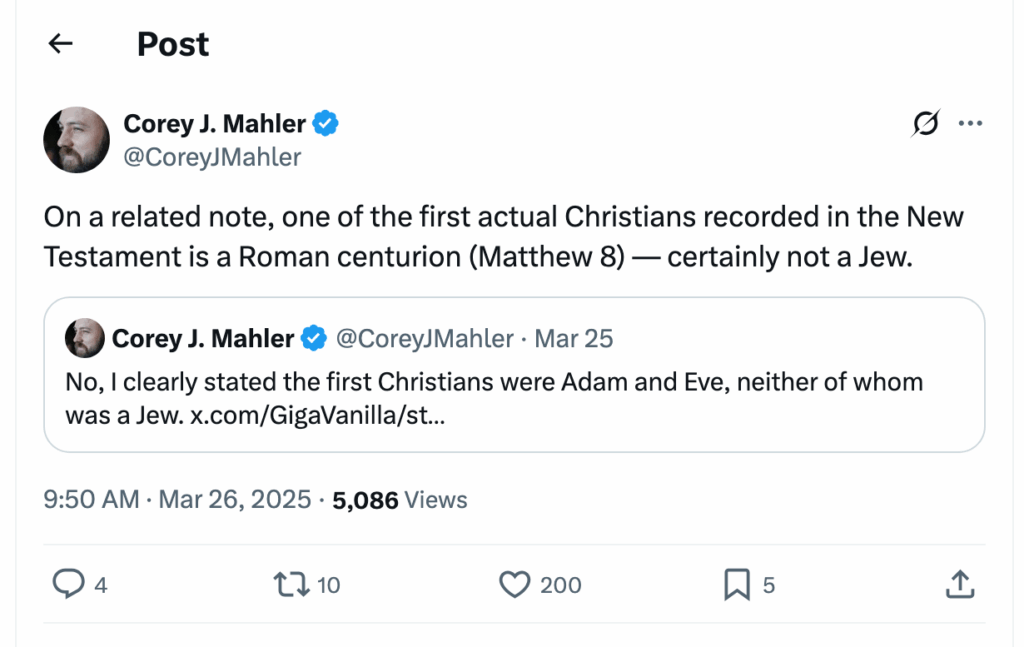The width and height of the screenshot is (1024, 647).
Task: Click the Grok actions icon
Action: (925, 122)
